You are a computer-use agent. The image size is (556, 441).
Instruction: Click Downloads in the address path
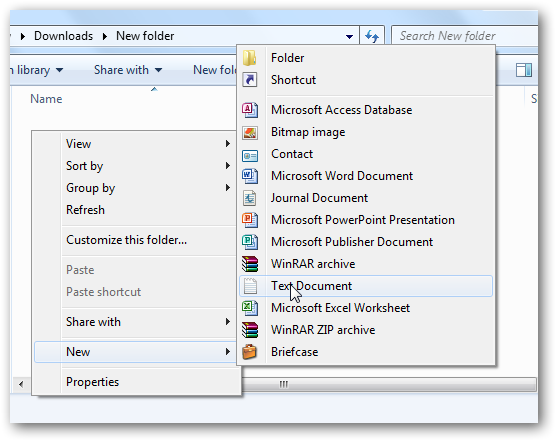pyautogui.click(x=63, y=36)
